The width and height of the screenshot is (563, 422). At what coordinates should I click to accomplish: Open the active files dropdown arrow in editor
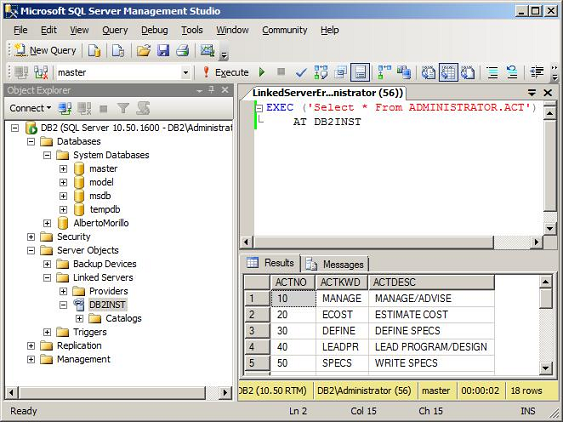532,93
